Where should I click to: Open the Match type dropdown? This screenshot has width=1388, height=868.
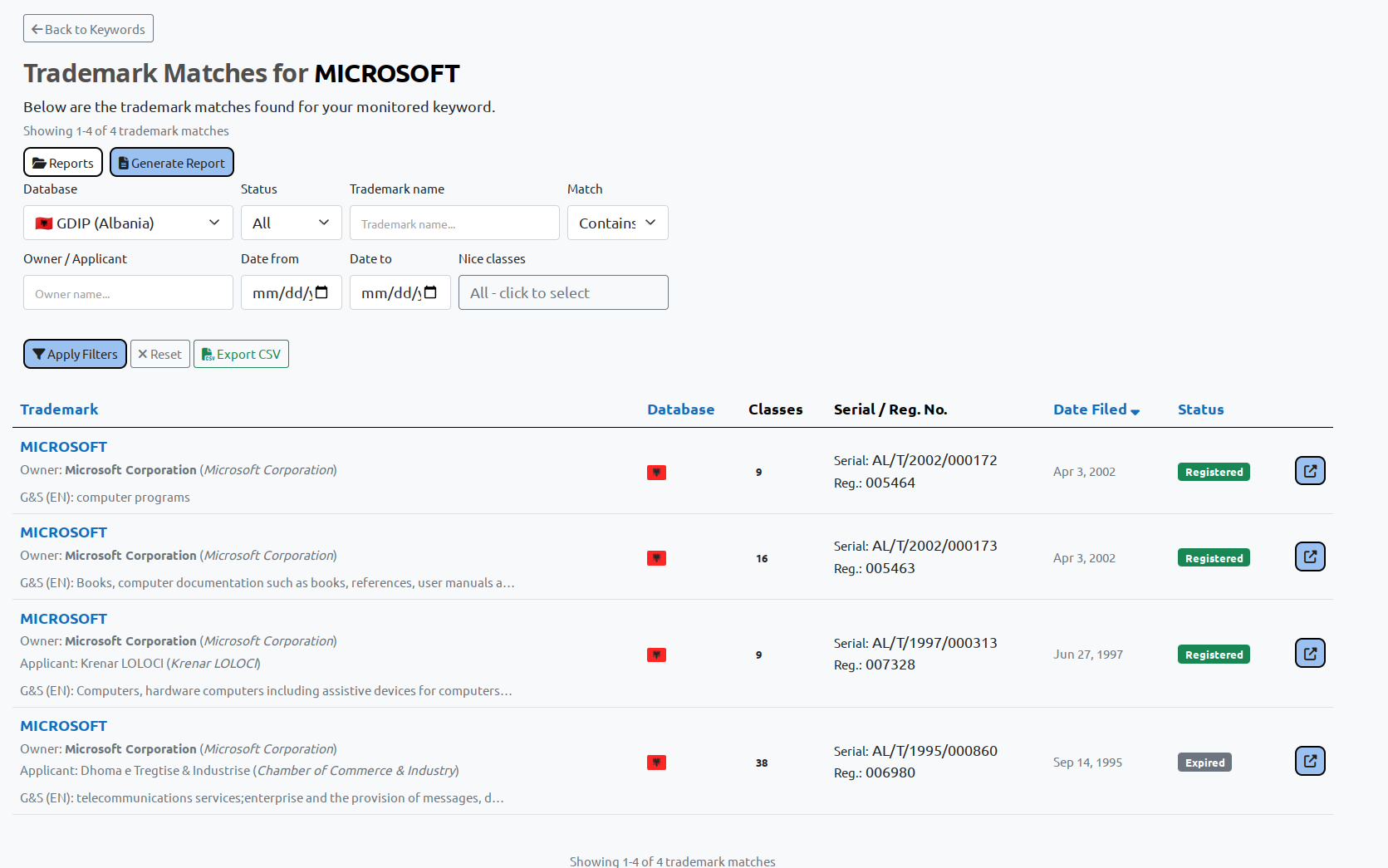(x=618, y=223)
